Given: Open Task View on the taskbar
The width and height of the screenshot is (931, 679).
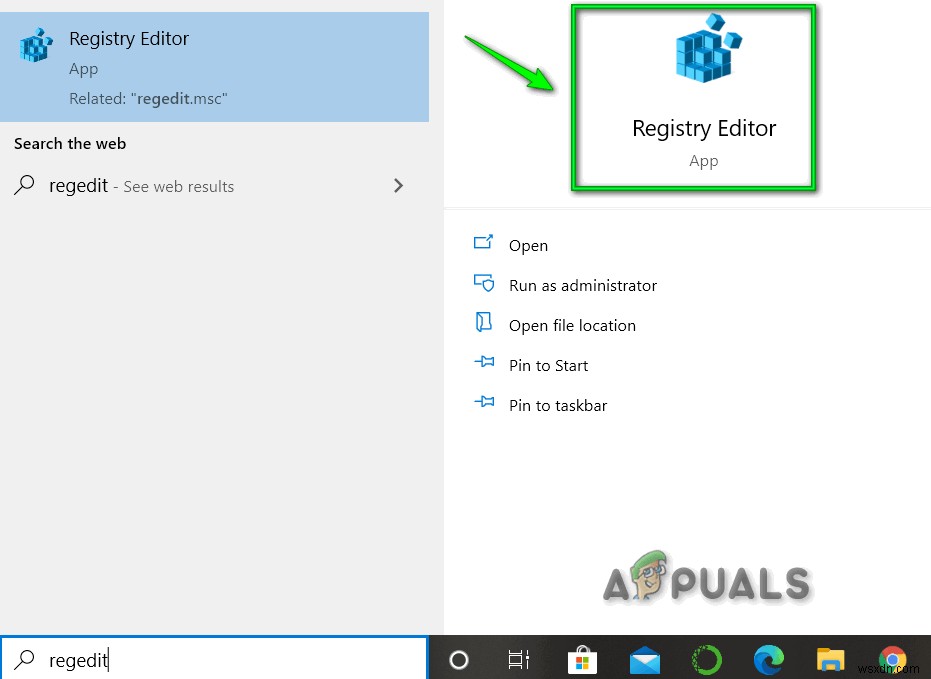Looking at the screenshot, I should click(x=518, y=659).
